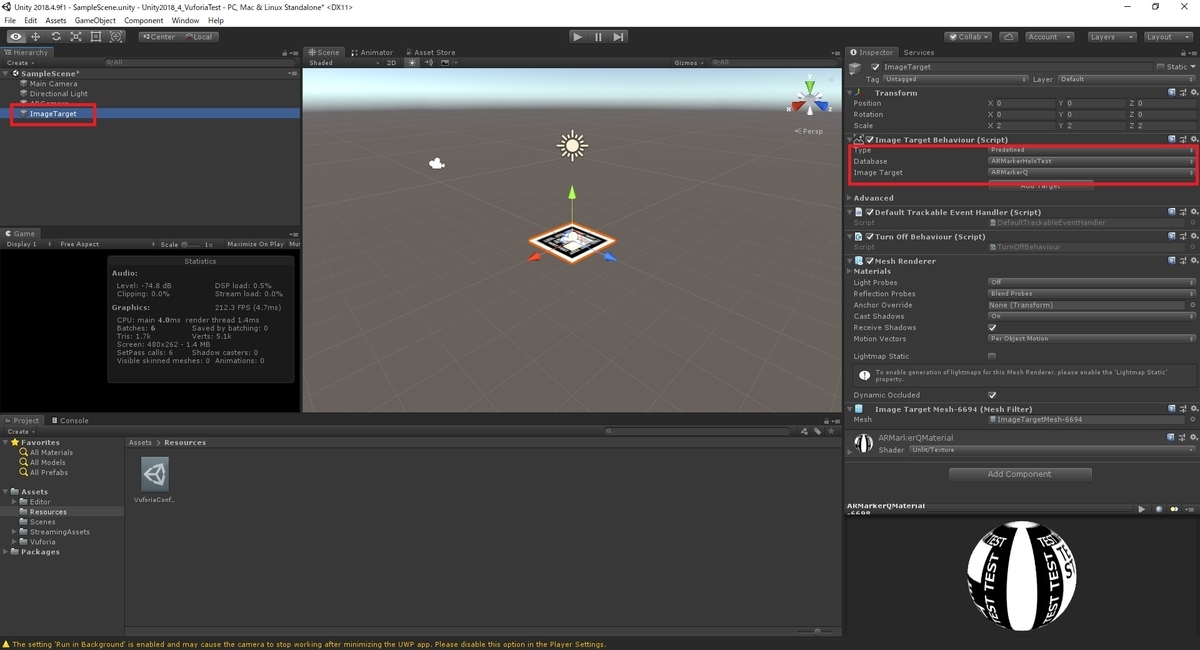
Task: Click the Position X field
Action: tap(1024, 103)
